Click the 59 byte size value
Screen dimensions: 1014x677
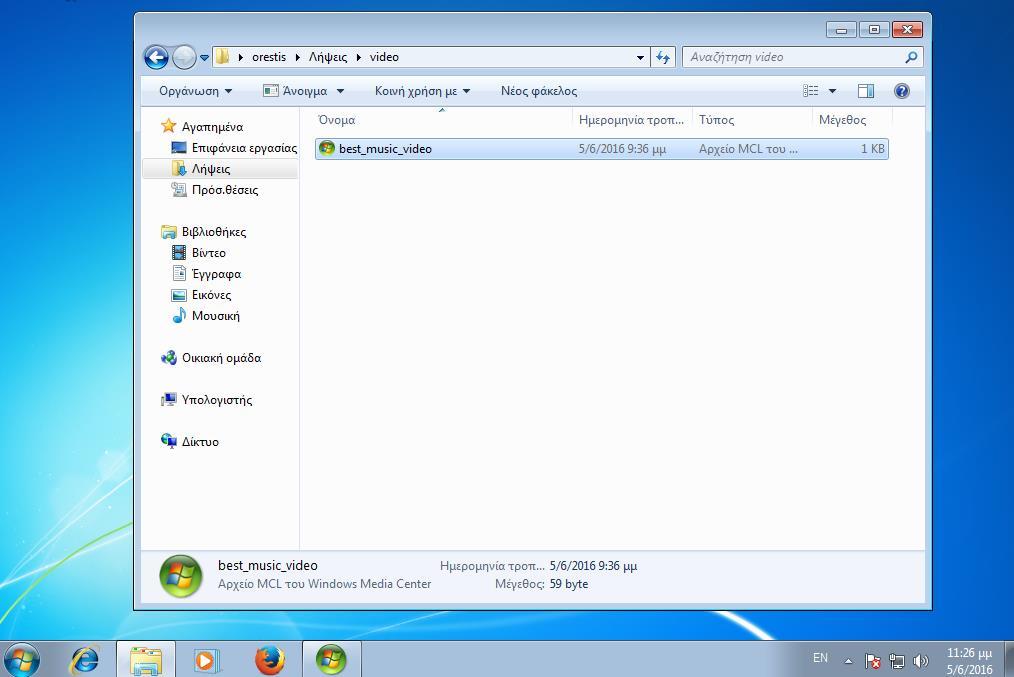pyautogui.click(x=568, y=584)
